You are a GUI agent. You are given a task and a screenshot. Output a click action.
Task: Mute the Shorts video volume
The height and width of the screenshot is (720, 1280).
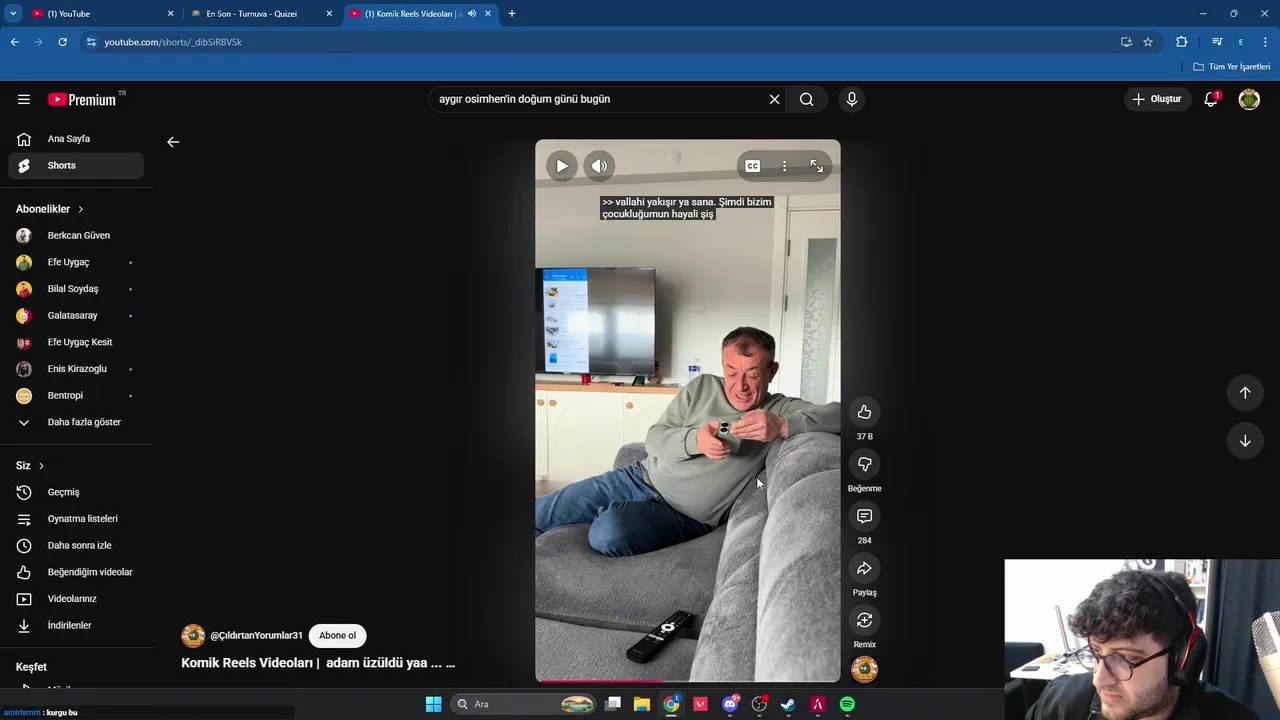tap(599, 166)
